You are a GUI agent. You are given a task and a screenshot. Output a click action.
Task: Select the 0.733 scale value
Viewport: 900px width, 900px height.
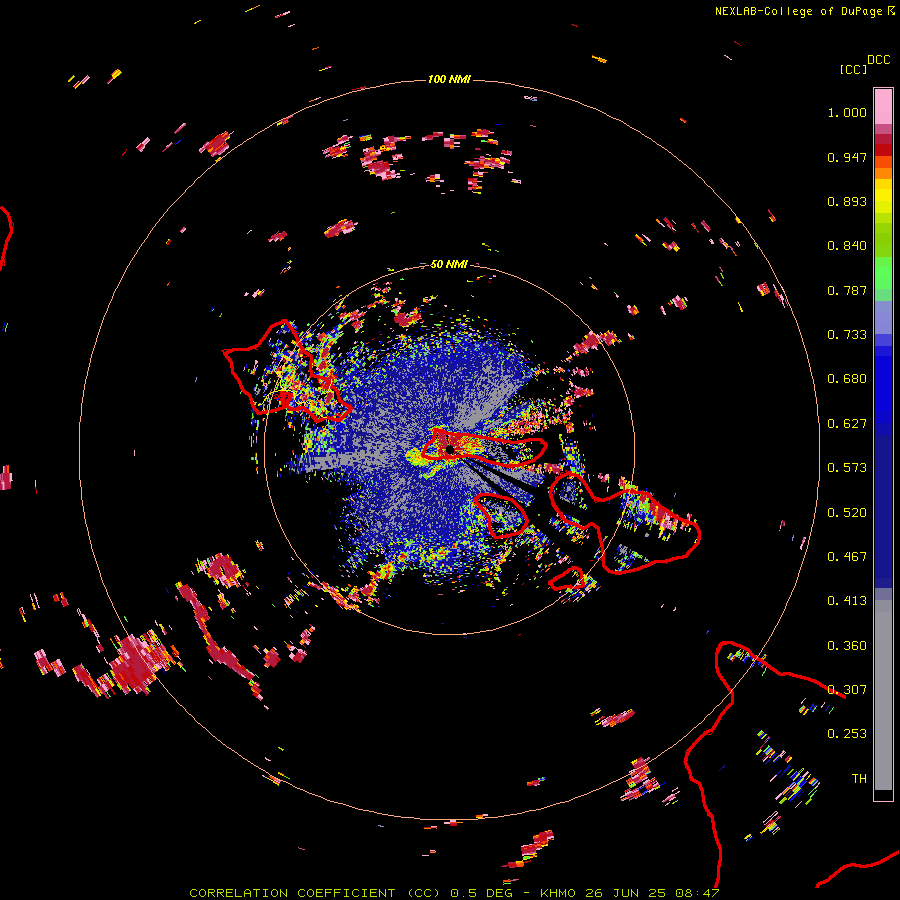coord(847,335)
